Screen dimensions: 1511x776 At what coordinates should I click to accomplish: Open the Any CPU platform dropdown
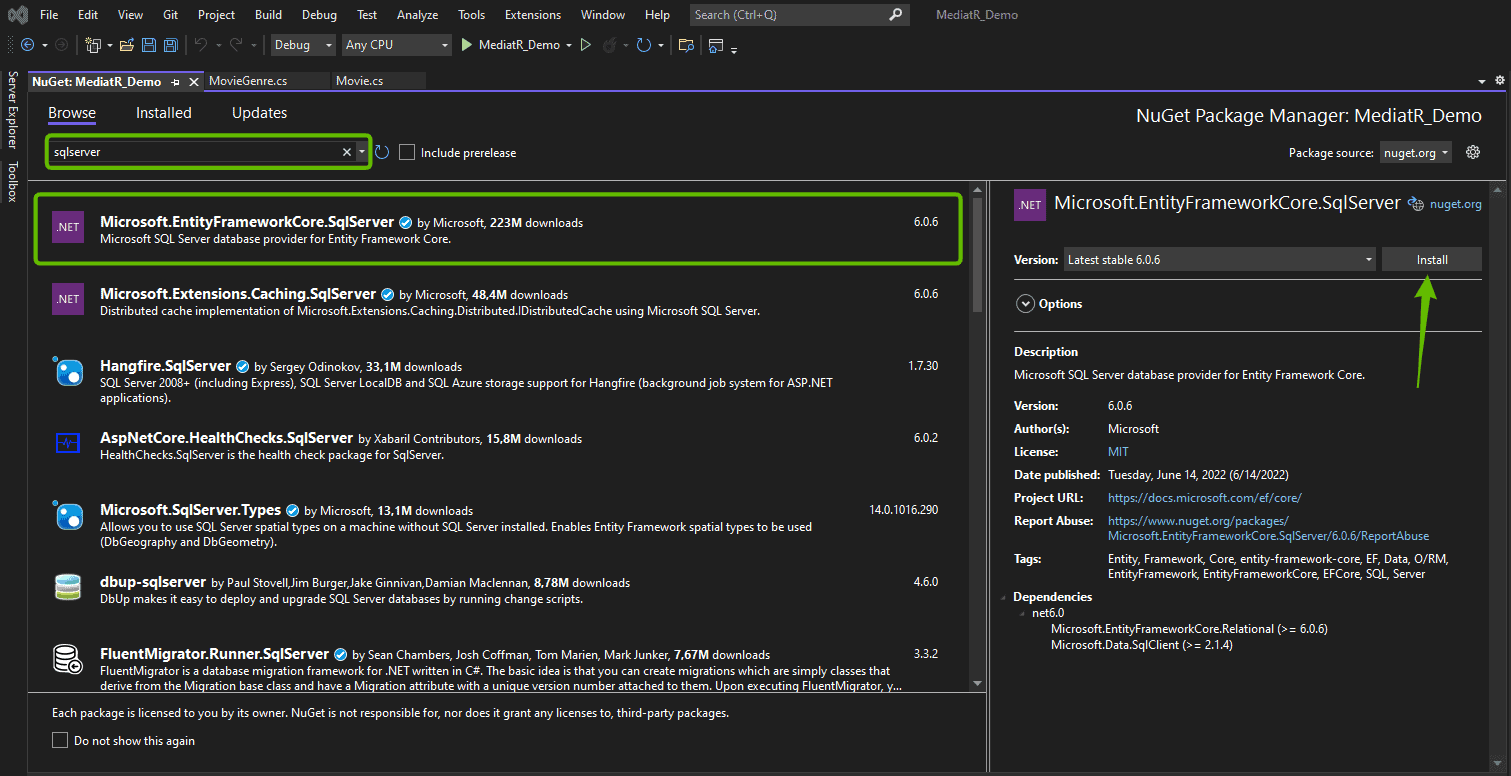tap(397, 45)
